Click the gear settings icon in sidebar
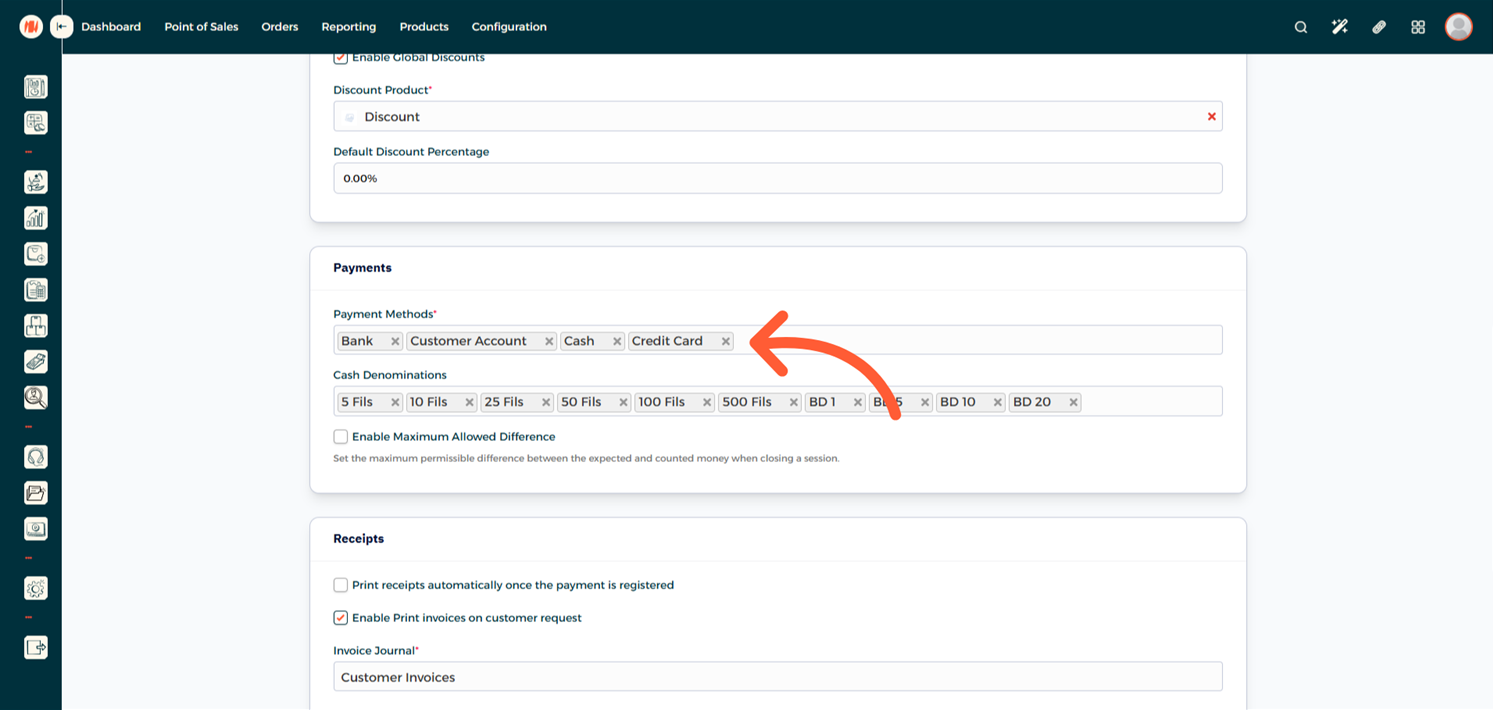Screen dimensions: 1493x710 (36, 589)
